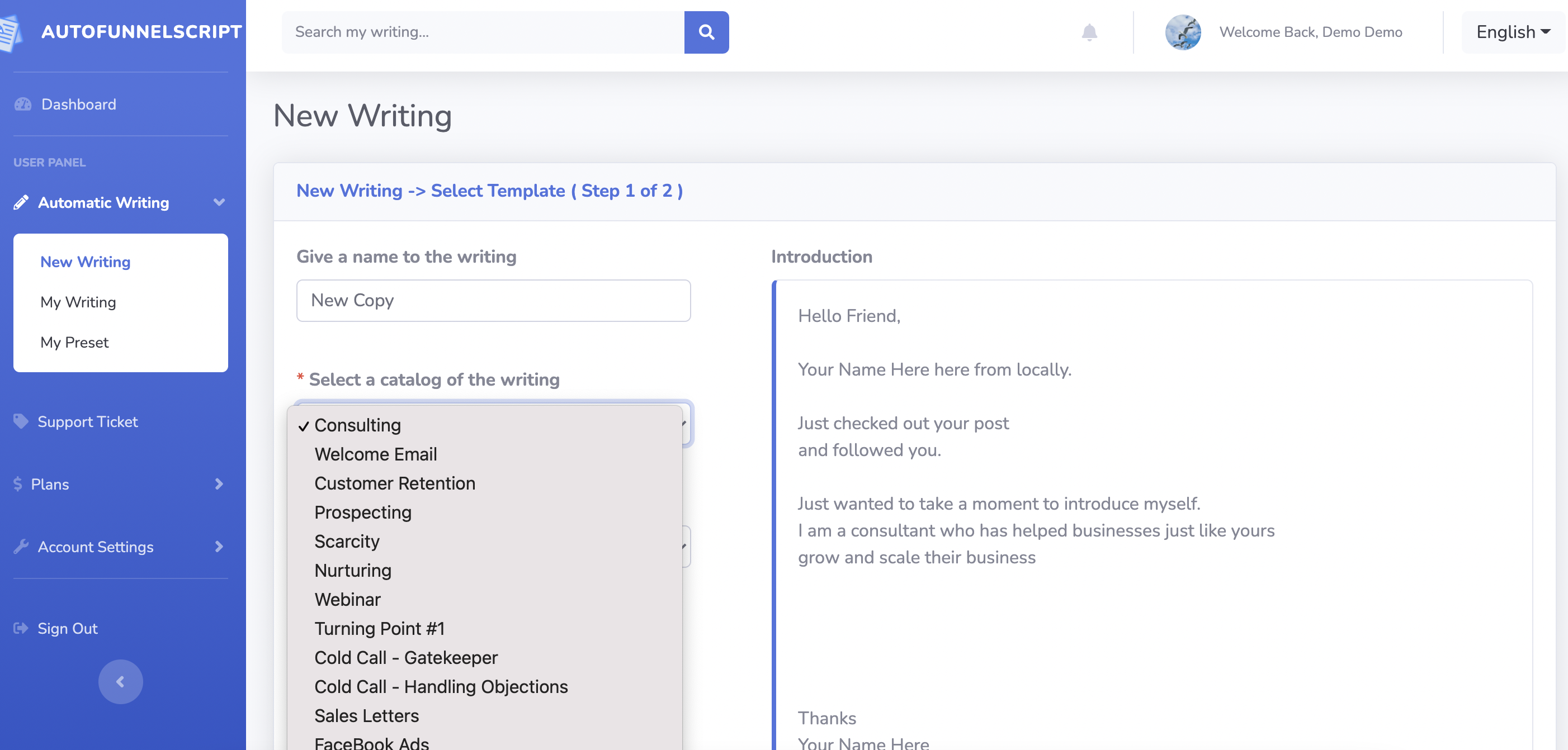This screenshot has height=750, width=1568.
Task: Expand the Account Settings chevron
Action: (x=219, y=546)
